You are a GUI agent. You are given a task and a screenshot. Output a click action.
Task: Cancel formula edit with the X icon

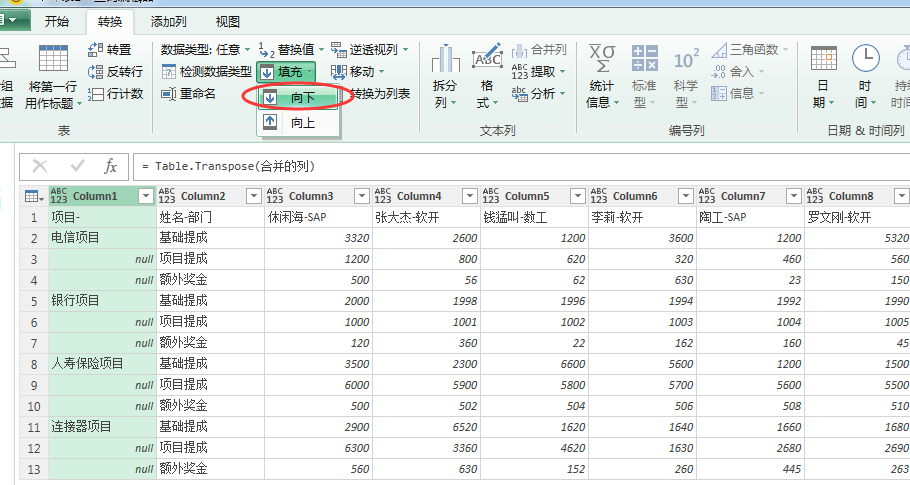(40, 167)
